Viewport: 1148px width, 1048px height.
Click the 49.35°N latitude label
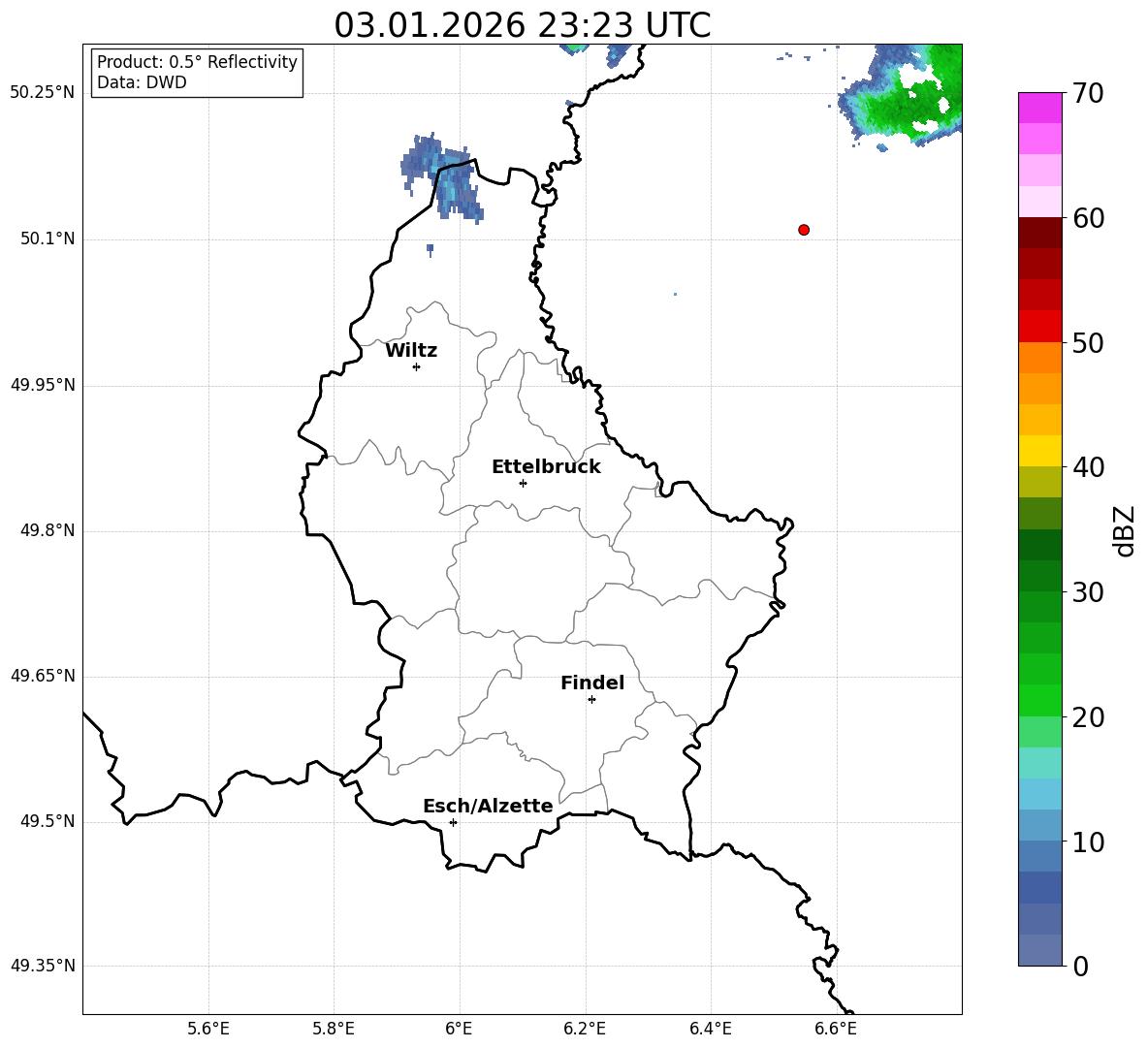(x=43, y=966)
